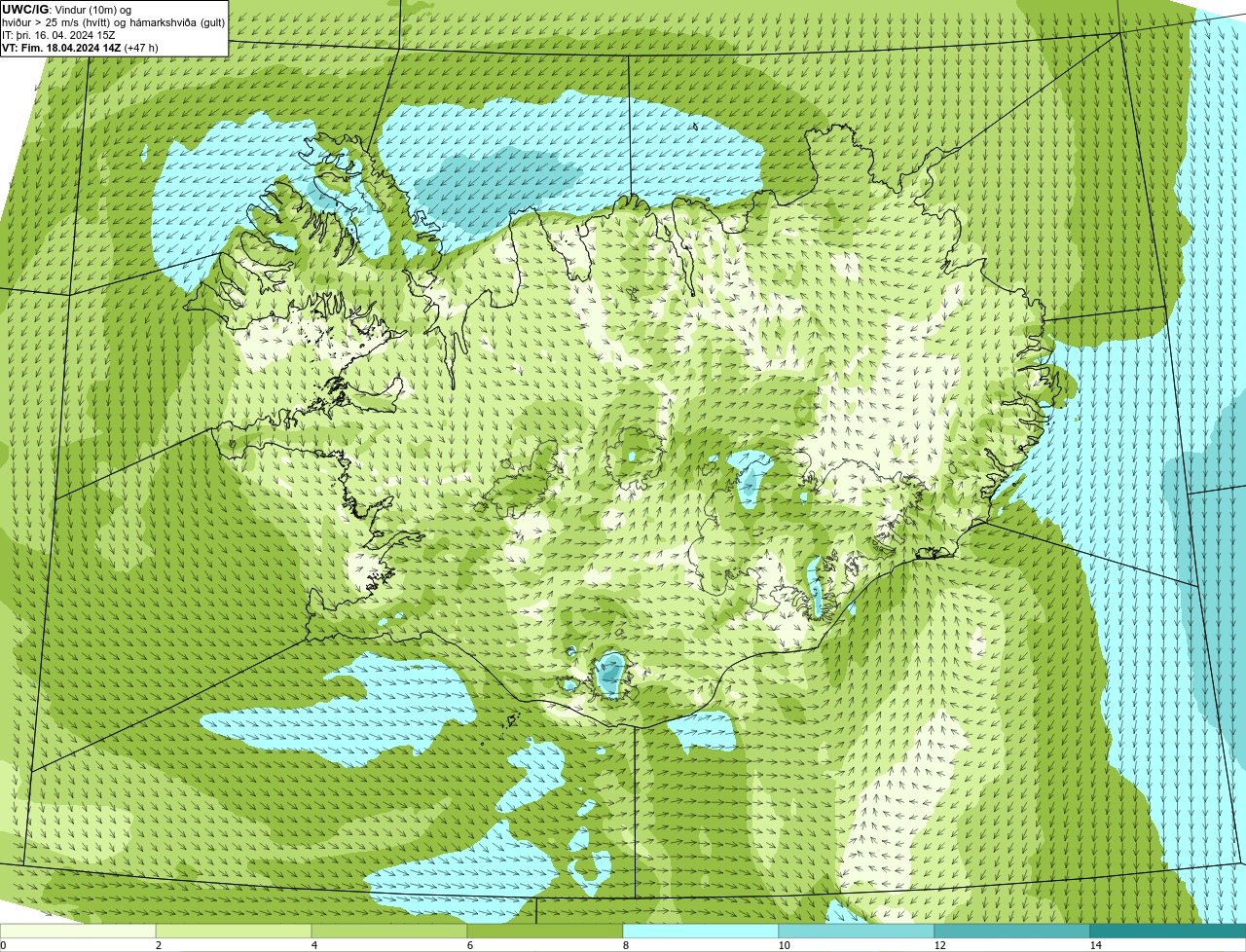Screen dimensions: 1246x952
Task: Click the legend label '12'
Action: click(x=939, y=945)
